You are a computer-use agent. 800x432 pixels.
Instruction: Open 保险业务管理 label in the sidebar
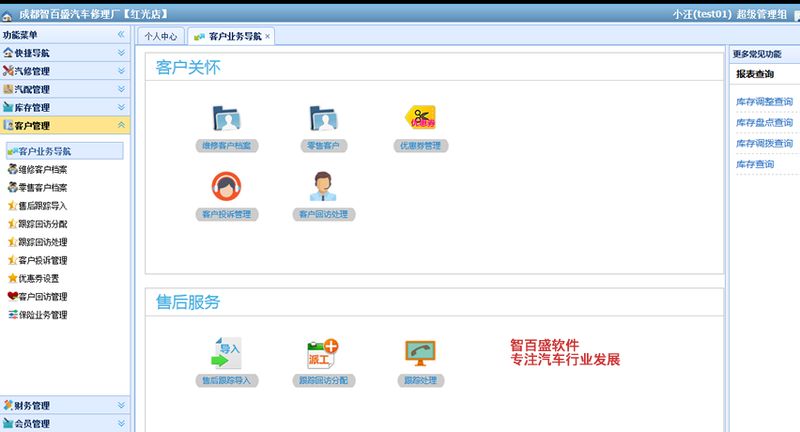click(43, 315)
